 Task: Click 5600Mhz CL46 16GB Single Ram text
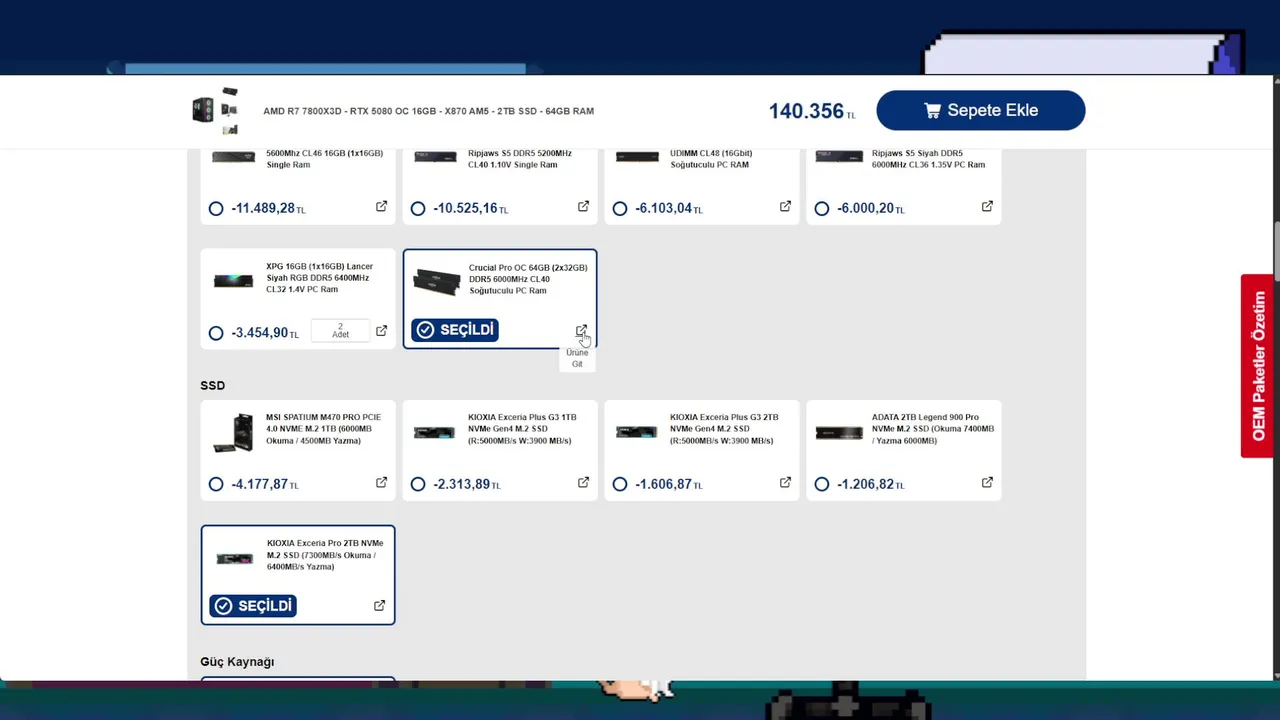tap(325, 159)
